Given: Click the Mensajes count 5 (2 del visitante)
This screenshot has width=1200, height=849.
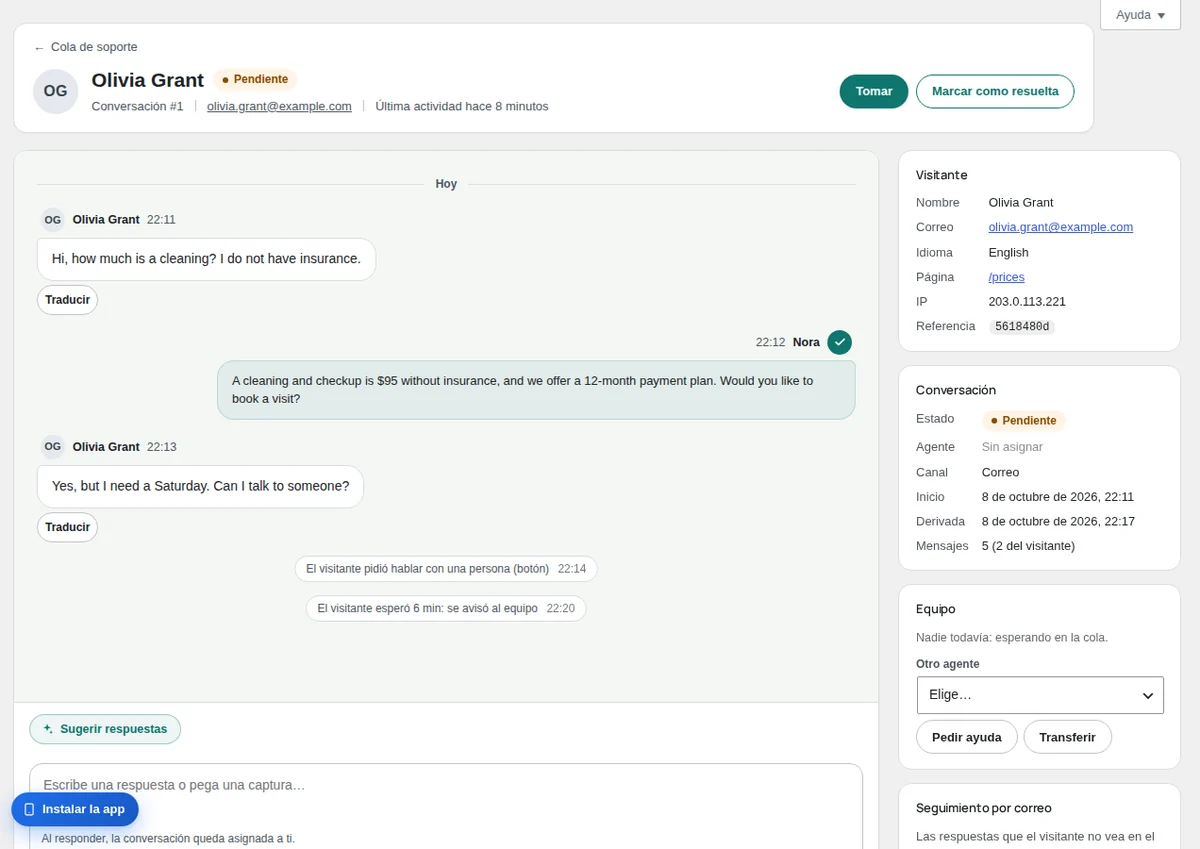Looking at the screenshot, I should [1028, 546].
